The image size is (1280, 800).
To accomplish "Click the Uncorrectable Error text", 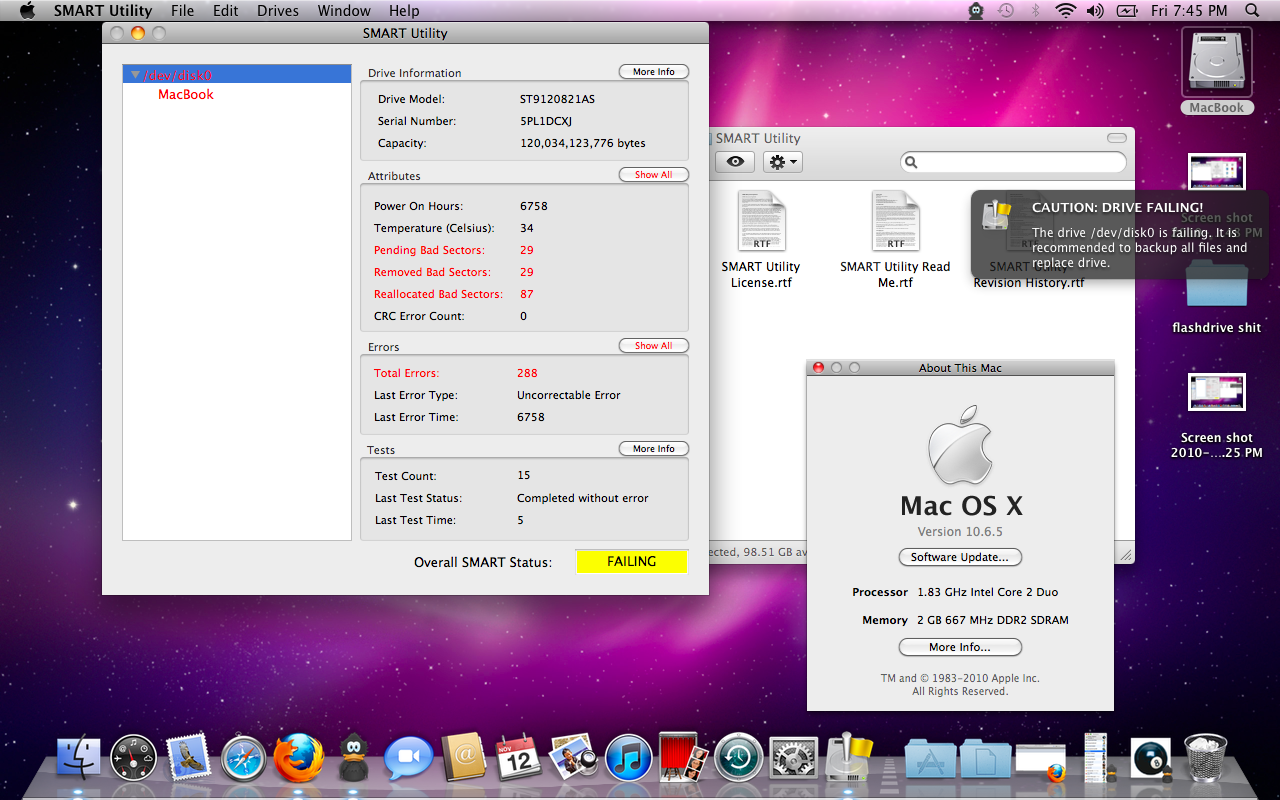I will (x=569, y=395).
